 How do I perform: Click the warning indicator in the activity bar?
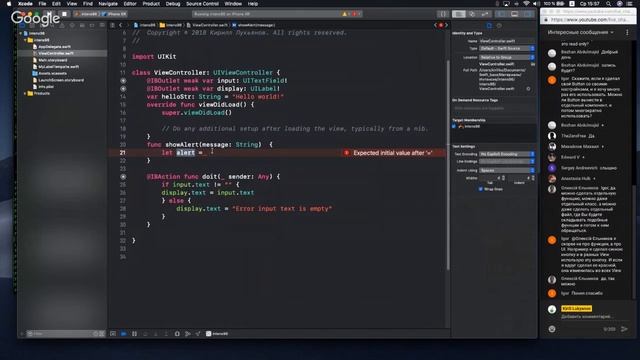coord(344,14)
